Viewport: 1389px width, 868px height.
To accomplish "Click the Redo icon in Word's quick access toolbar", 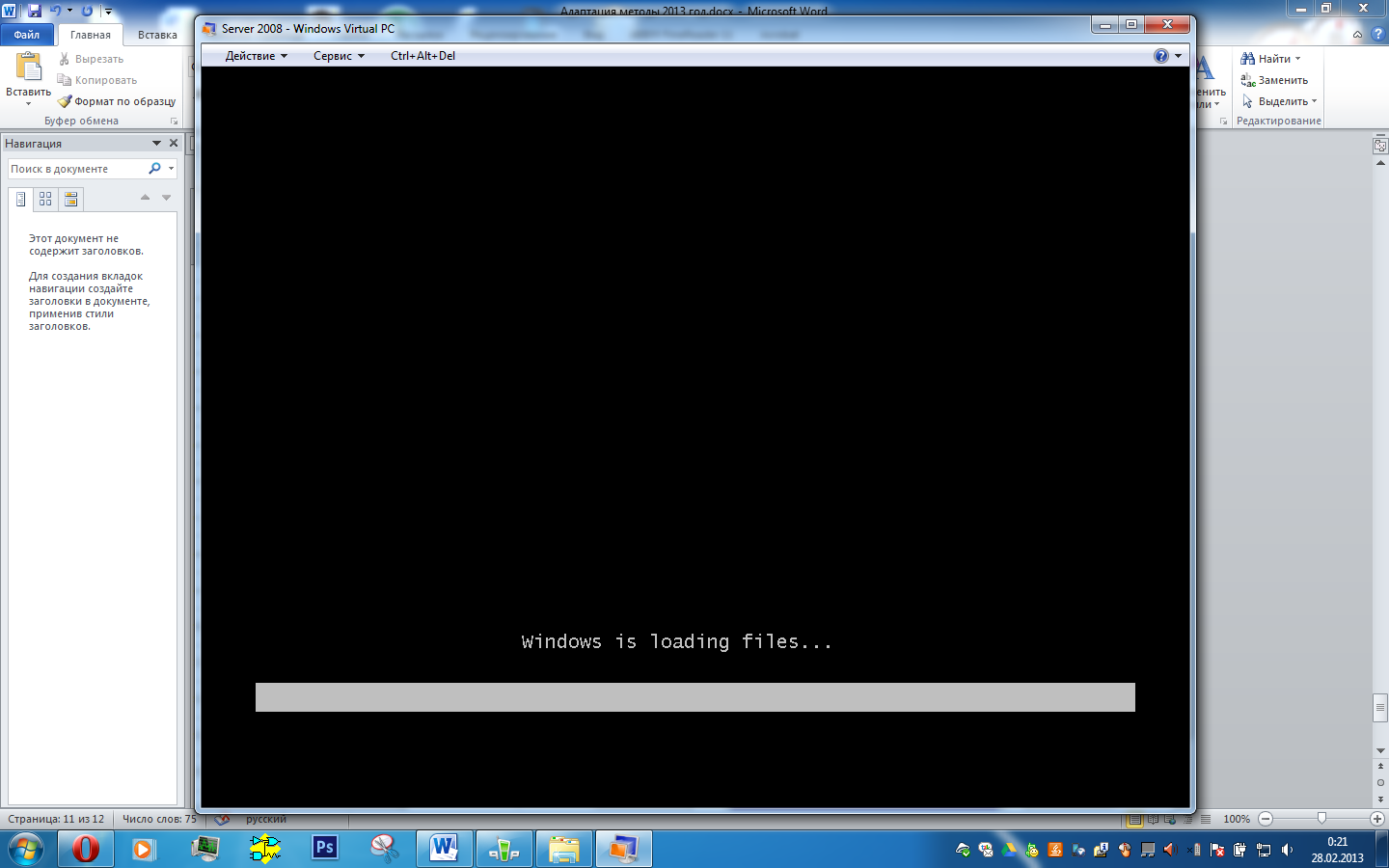I will (87, 11).
